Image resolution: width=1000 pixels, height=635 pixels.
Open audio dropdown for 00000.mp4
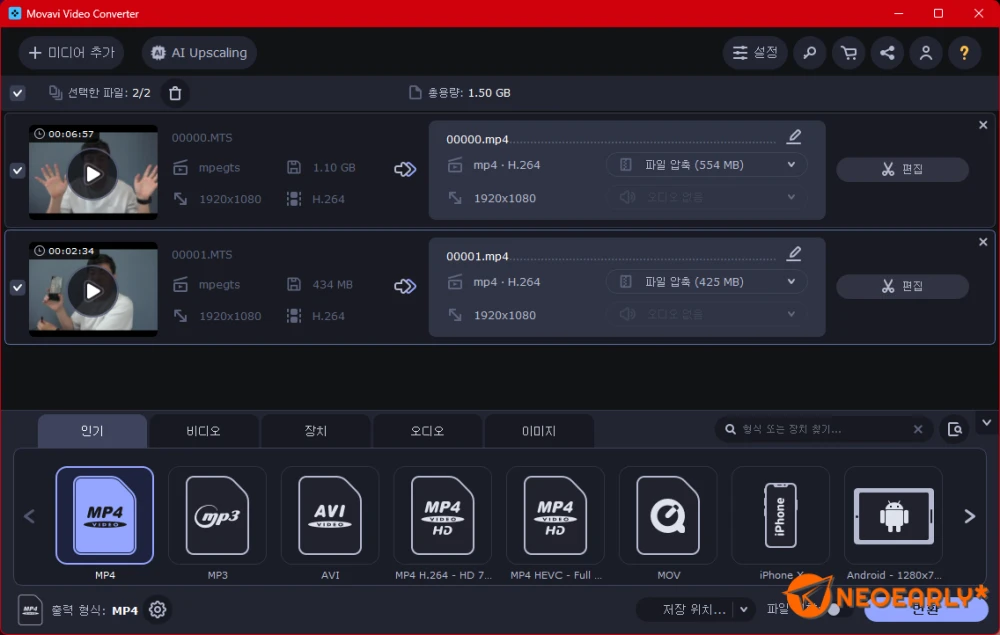(x=707, y=197)
